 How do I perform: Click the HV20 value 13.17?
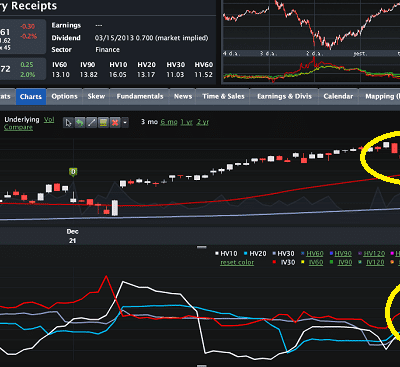[x=146, y=75]
